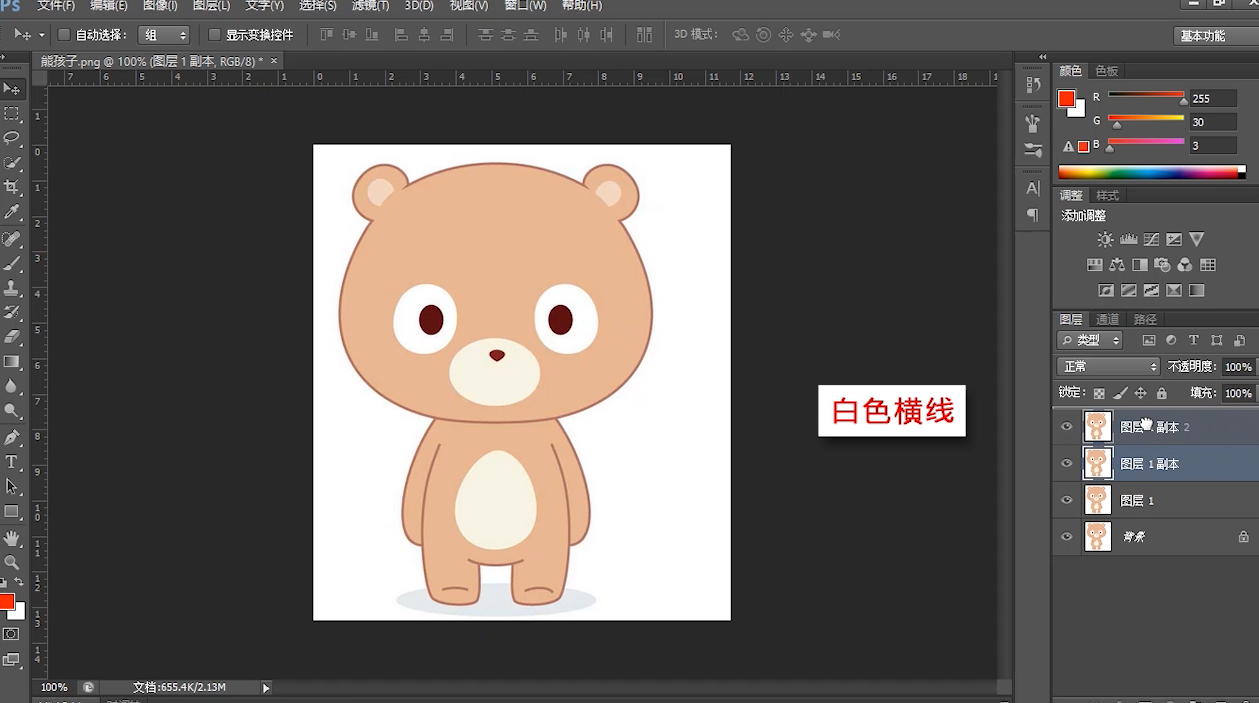Open the History panel icon
Screen dimensions: 1259x703
point(1033,86)
